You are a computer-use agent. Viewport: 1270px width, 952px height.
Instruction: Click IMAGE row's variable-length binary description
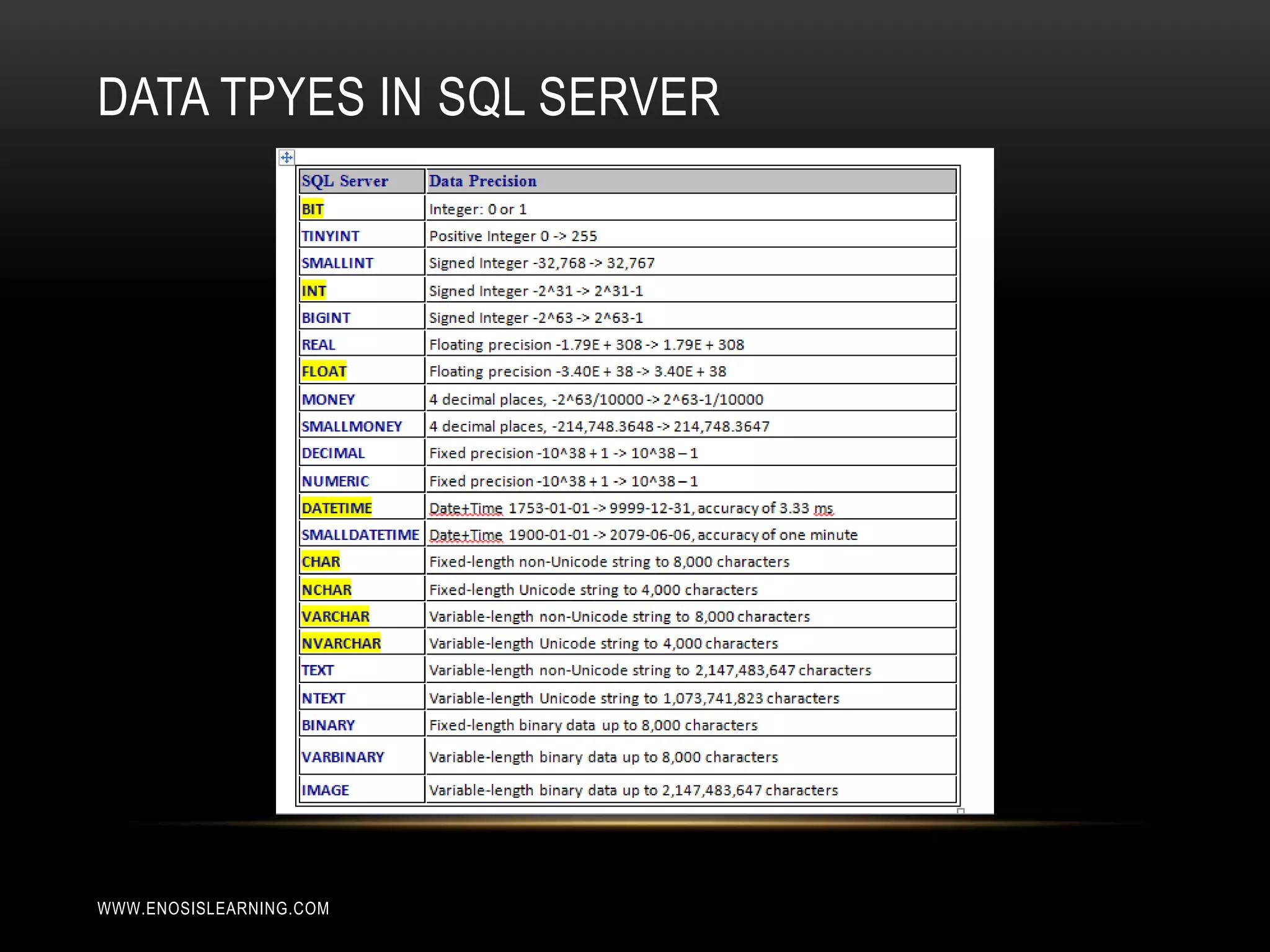pyautogui.click(x=691, y=790)
